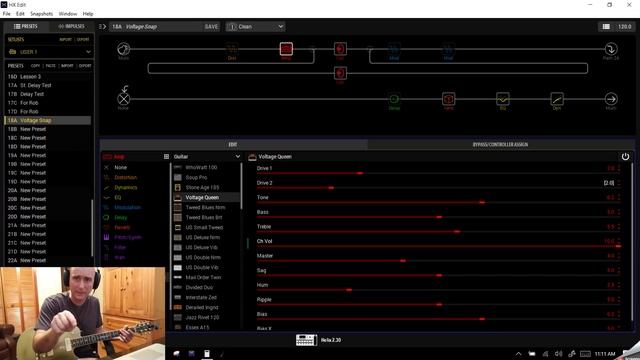Click the Helix device icon in bottom bar
This screenshot has height=360, width=640.
tap(306, 340)
